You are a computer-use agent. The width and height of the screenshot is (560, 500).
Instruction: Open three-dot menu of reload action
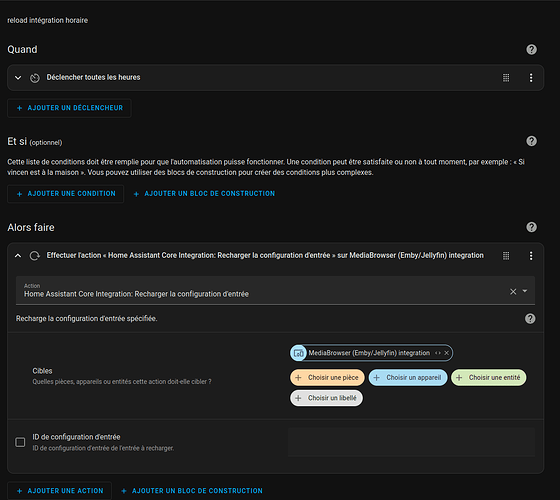pos(531,256)
